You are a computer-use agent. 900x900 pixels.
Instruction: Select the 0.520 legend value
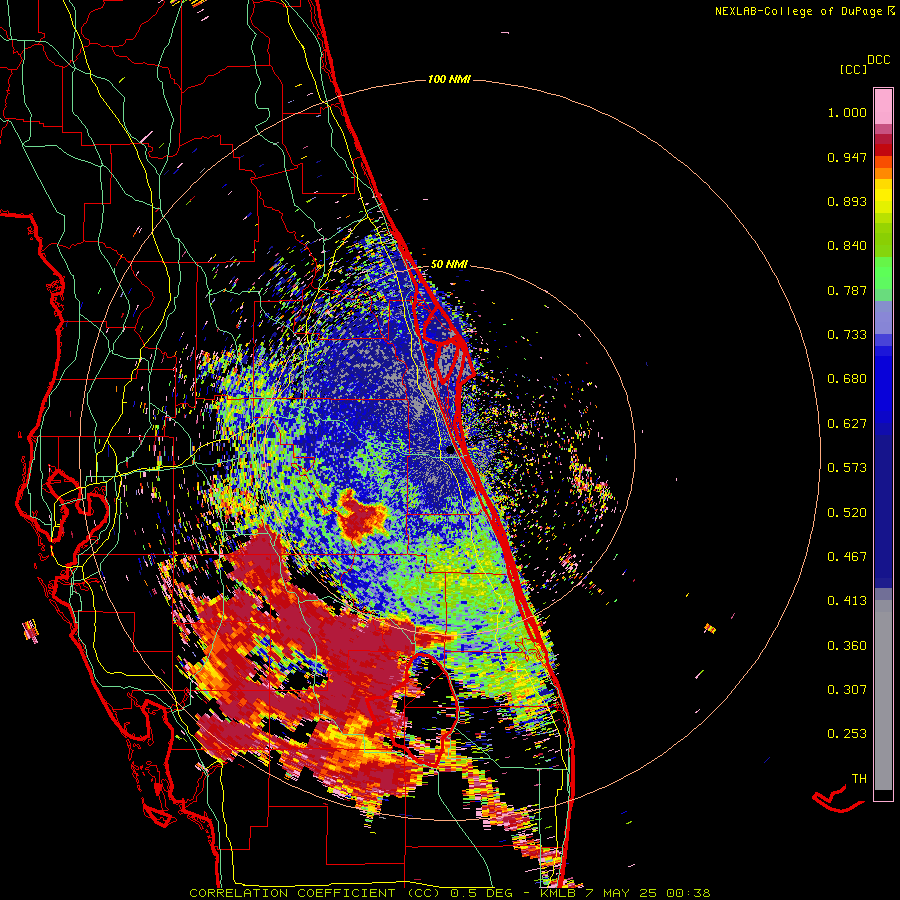[847, 513]
